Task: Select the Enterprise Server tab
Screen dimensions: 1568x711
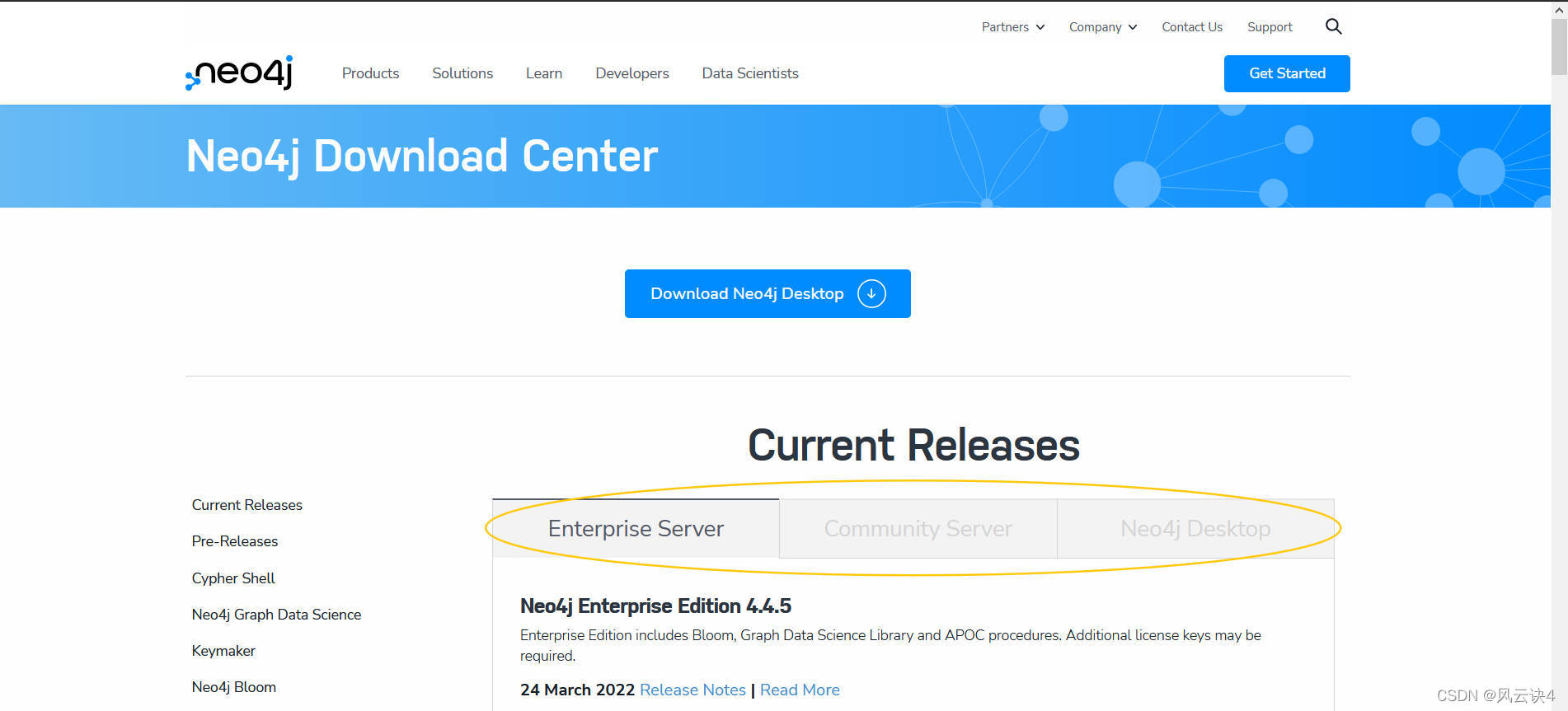Action: point(636,528)
